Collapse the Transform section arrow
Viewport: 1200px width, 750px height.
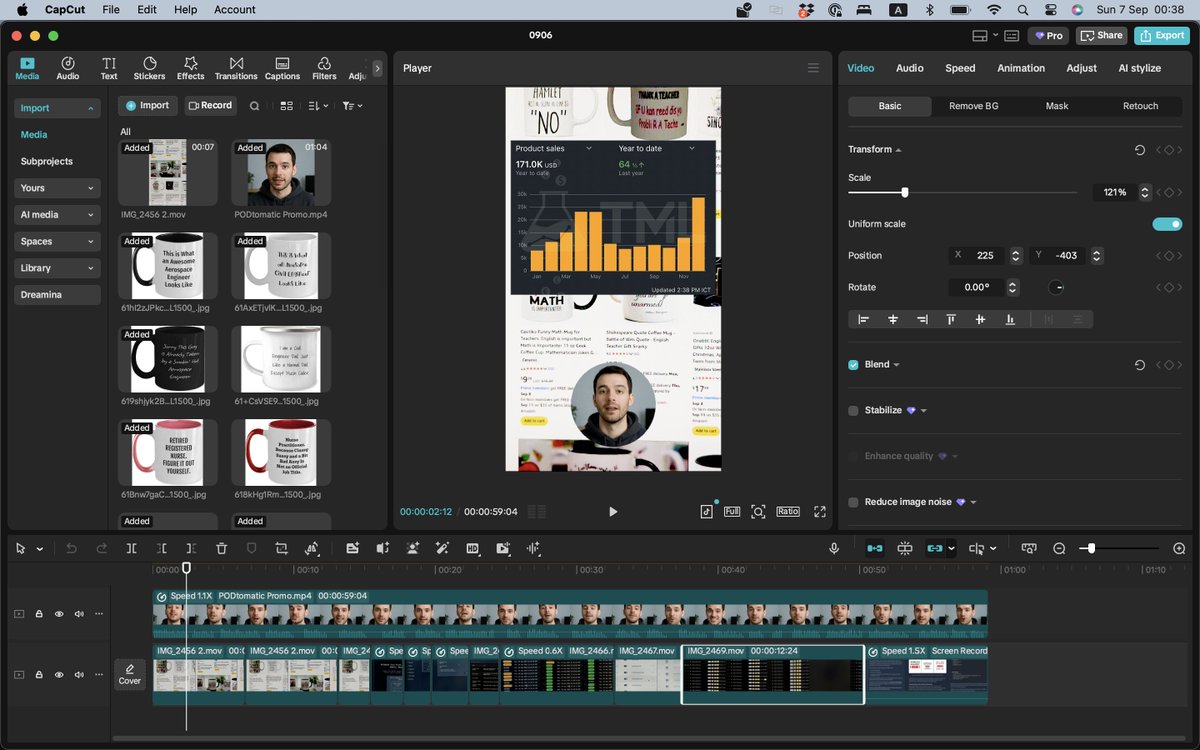(x=898, y=150)
